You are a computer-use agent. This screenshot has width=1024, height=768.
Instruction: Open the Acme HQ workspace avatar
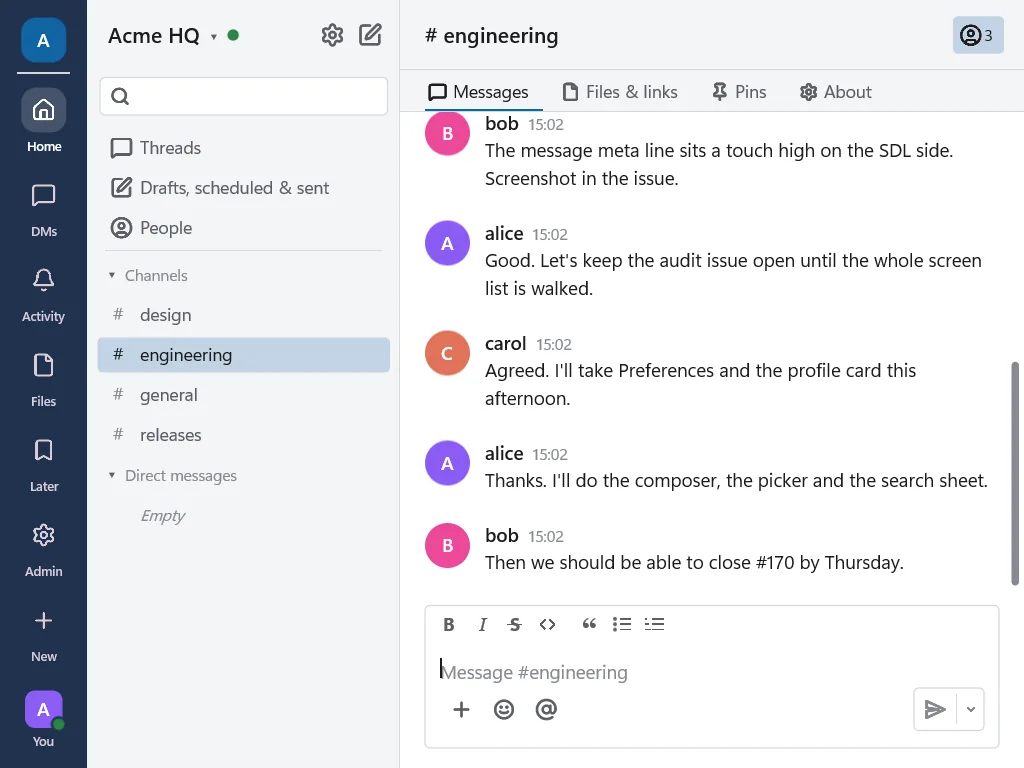(43, 40)
